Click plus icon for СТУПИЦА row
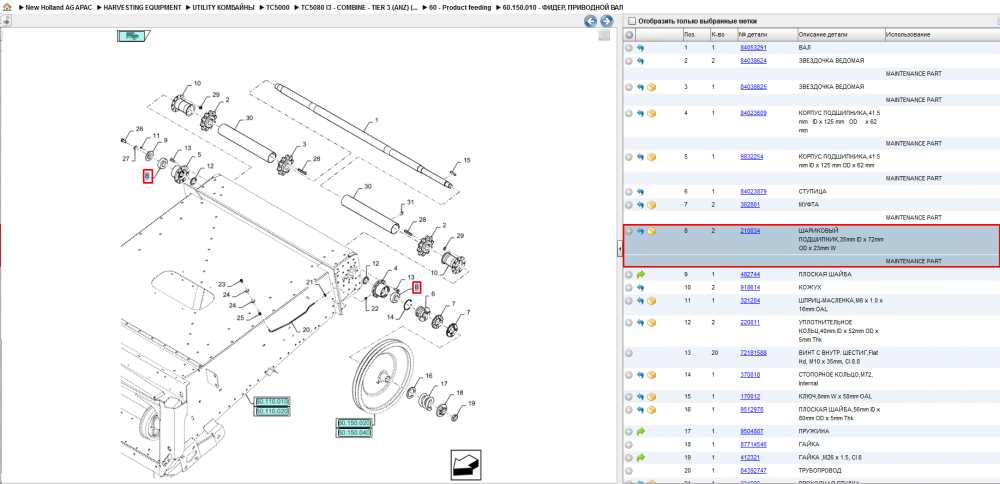Viewport: 1000px width, 484px height. point(629,191)
